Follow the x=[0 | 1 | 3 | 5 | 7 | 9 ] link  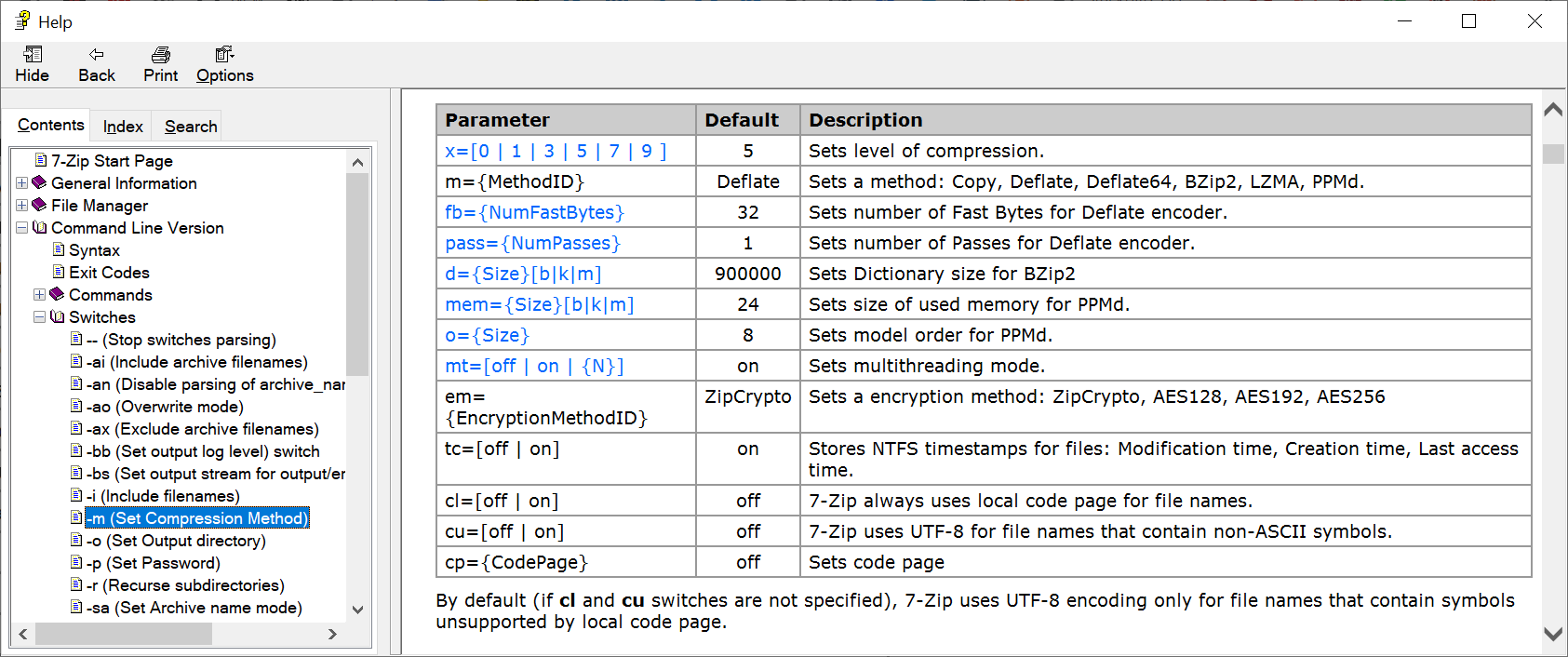(556, 151)
